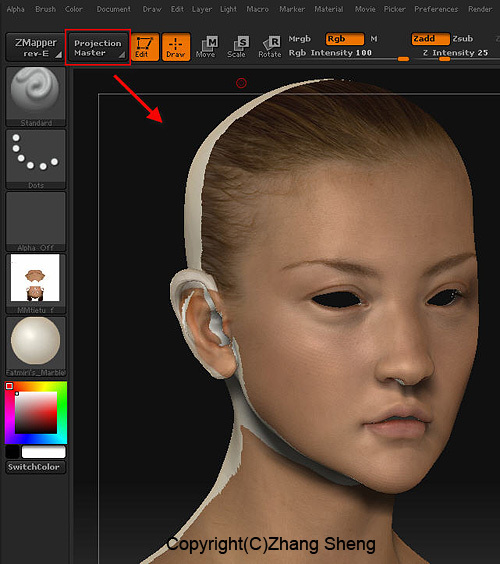500x564 pixels.
Task: Open the Layer menu
Action: [202, 9]
